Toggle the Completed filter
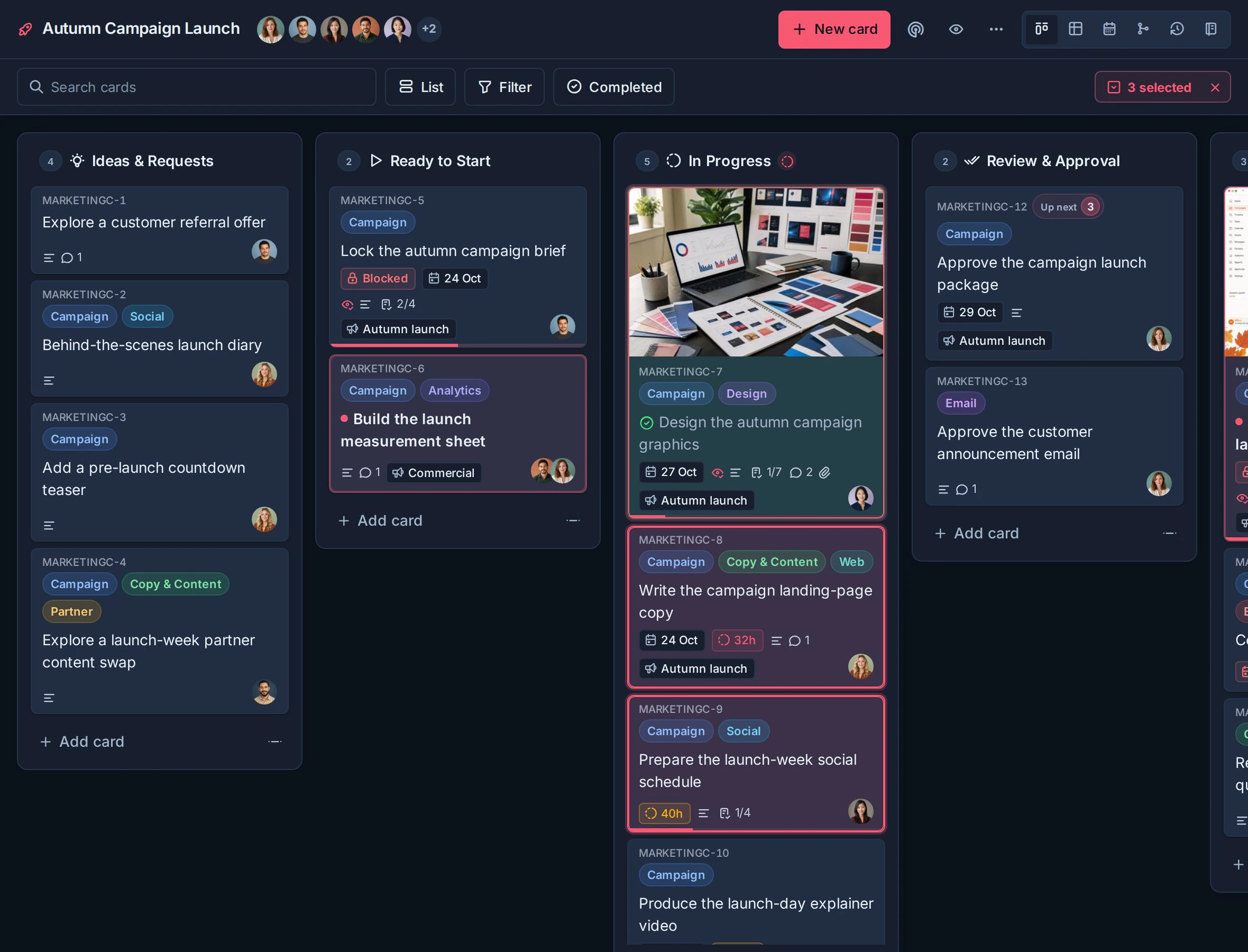The image size is (1248, 952). tap(613, 87)
